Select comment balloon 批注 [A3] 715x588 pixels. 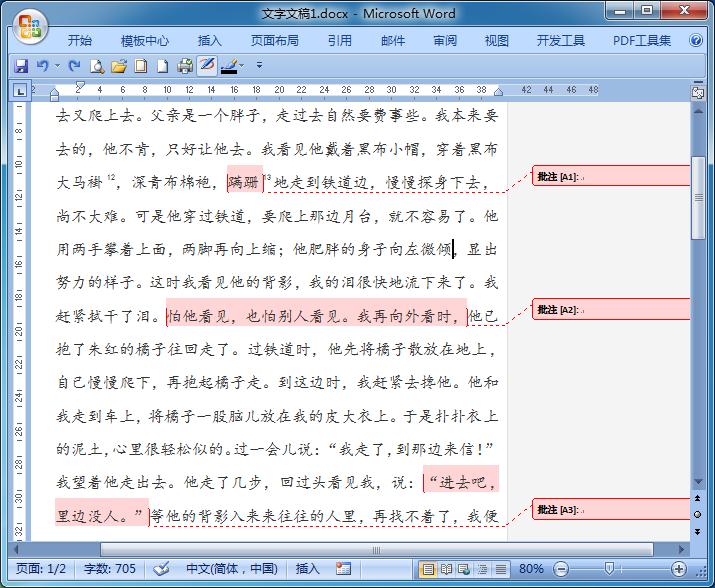click(x=611, y=510)
